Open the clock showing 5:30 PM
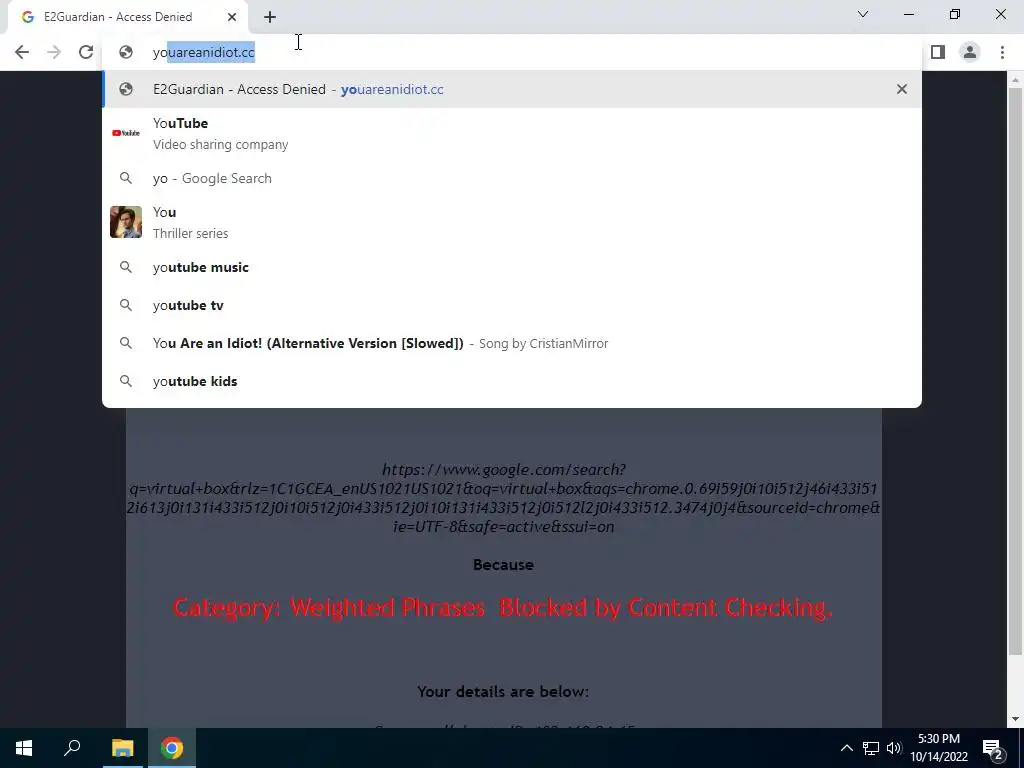Viewport: 1024px width, 768px height. point(939,748)
